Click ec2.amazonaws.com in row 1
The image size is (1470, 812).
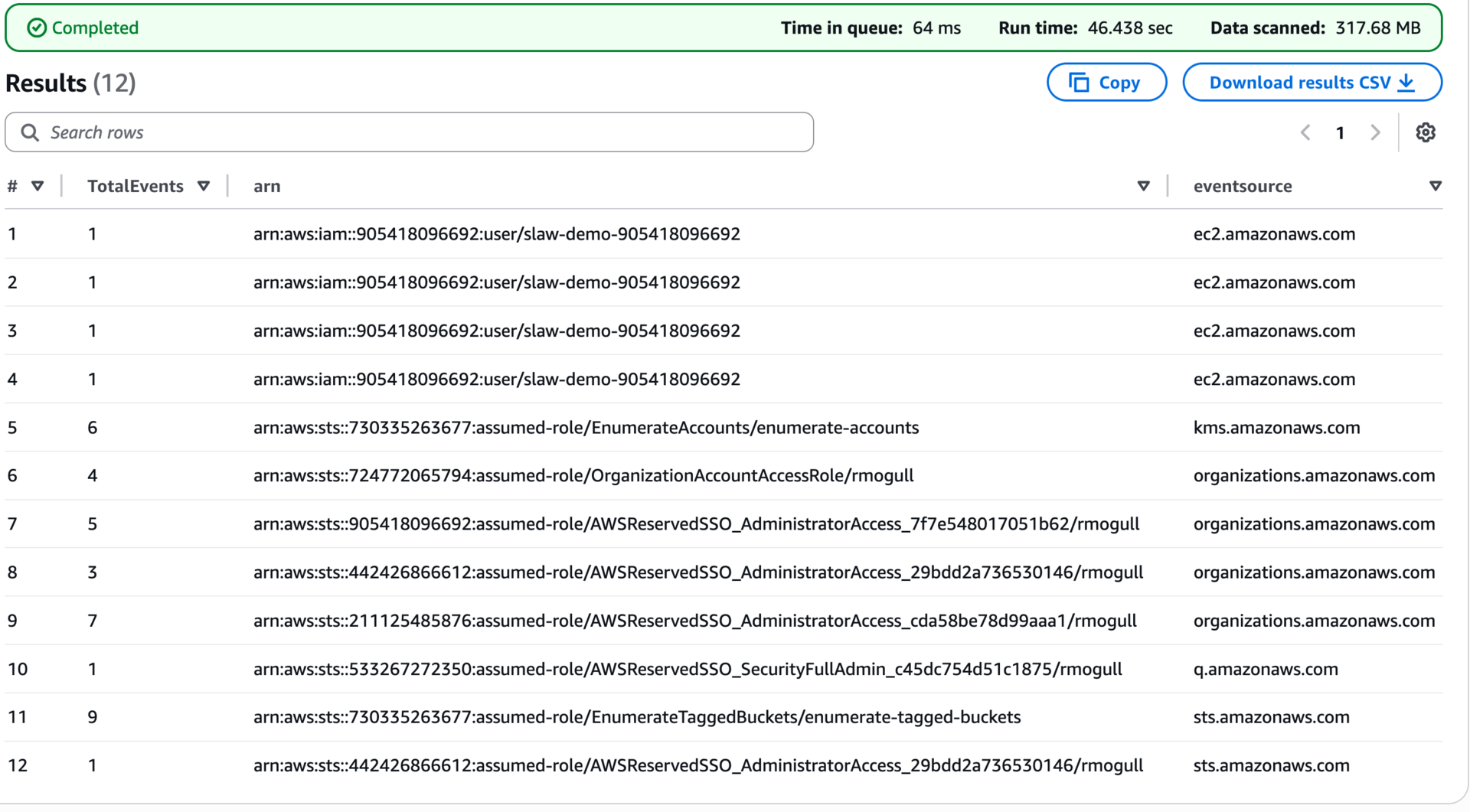click(1274, 234)
